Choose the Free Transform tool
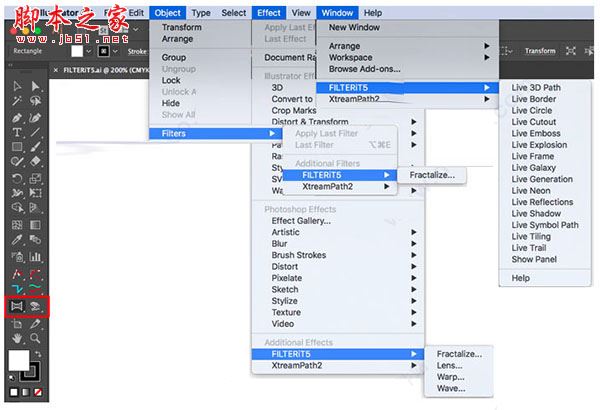The width and height of the screenshot is (600, 410). (35, 193)
